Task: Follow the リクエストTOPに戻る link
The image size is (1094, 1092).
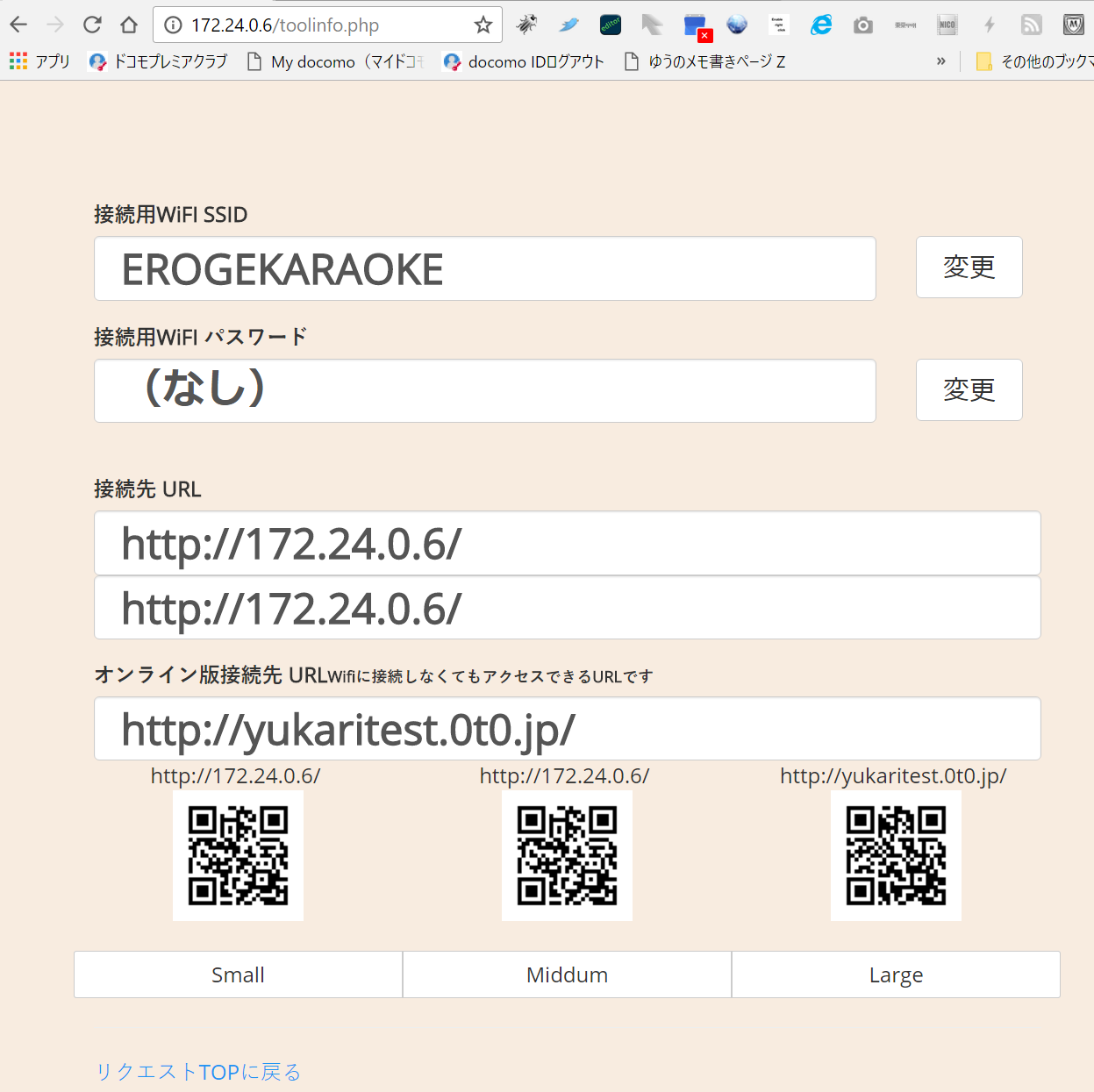Action: tap(198, 1072)
